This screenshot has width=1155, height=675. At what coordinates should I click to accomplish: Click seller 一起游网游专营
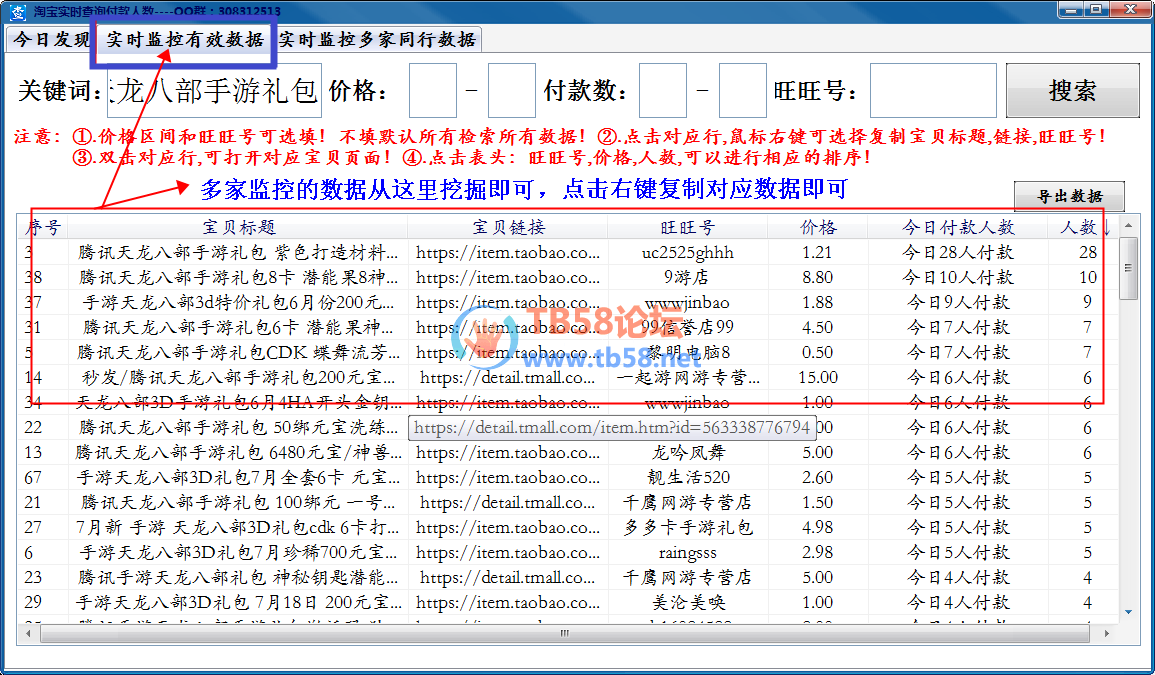coord(687,377)
